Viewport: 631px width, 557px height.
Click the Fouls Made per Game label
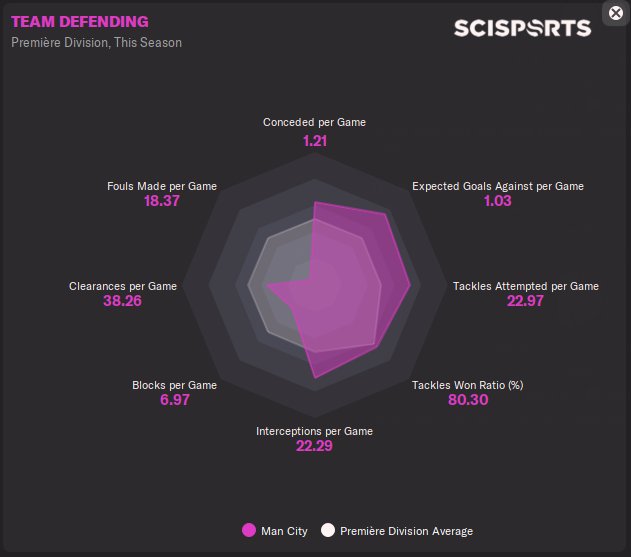click(162, 186)
